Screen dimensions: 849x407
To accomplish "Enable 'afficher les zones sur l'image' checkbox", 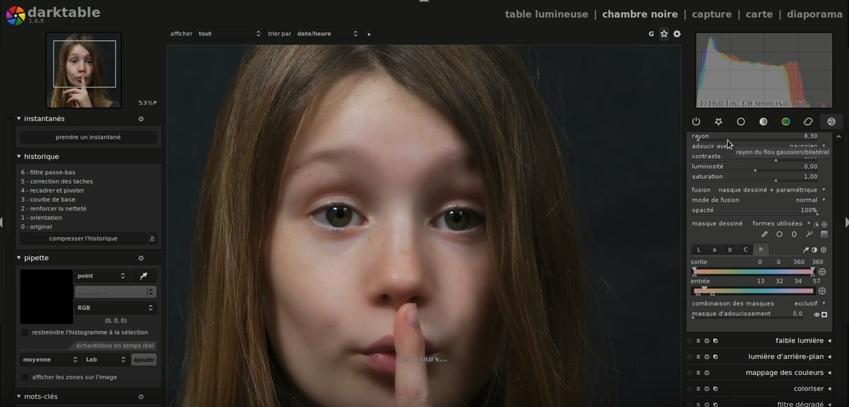I will 25,377.
